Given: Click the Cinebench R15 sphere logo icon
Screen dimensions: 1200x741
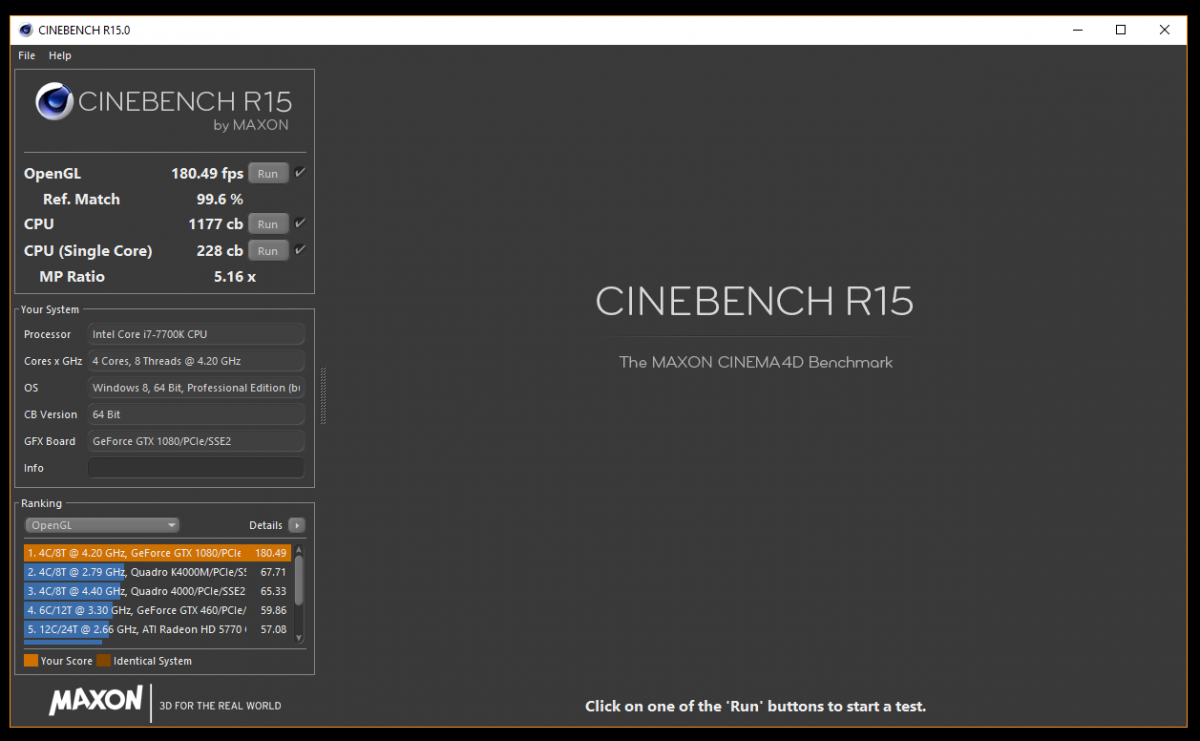Looking at the screenshot, I should [x=54, y=102].
